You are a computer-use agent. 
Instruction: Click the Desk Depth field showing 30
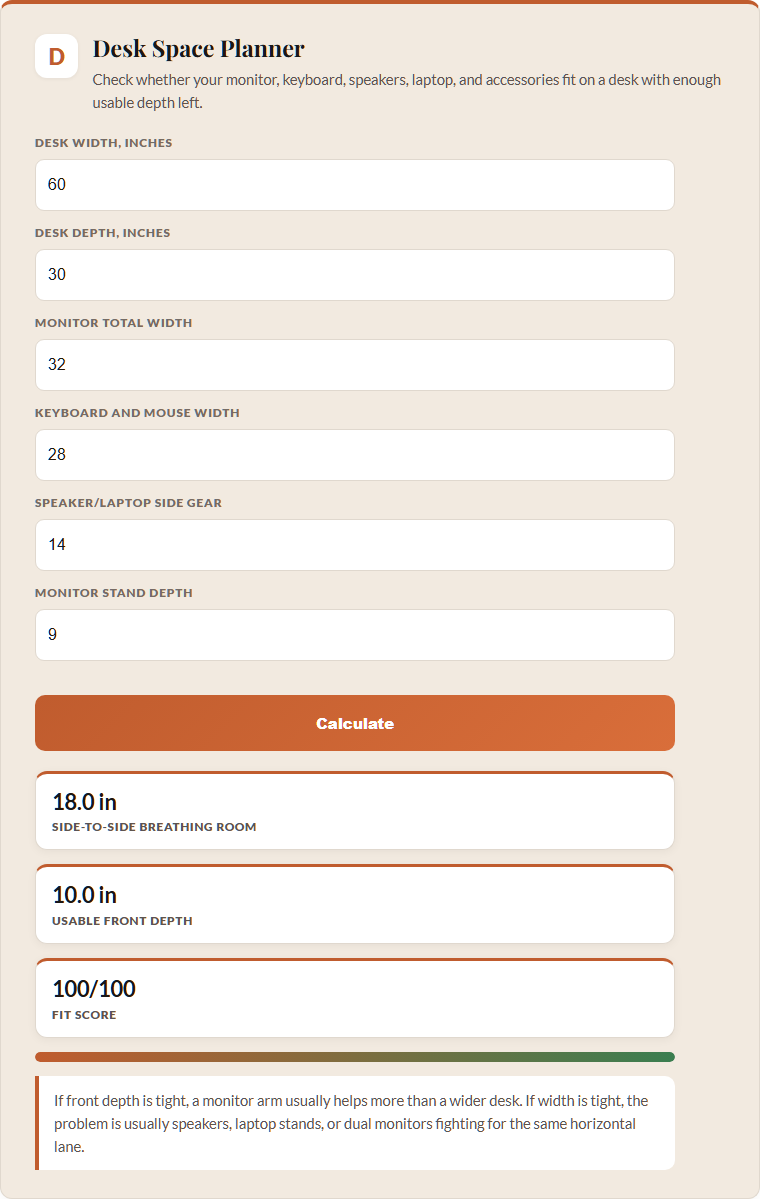355,275
